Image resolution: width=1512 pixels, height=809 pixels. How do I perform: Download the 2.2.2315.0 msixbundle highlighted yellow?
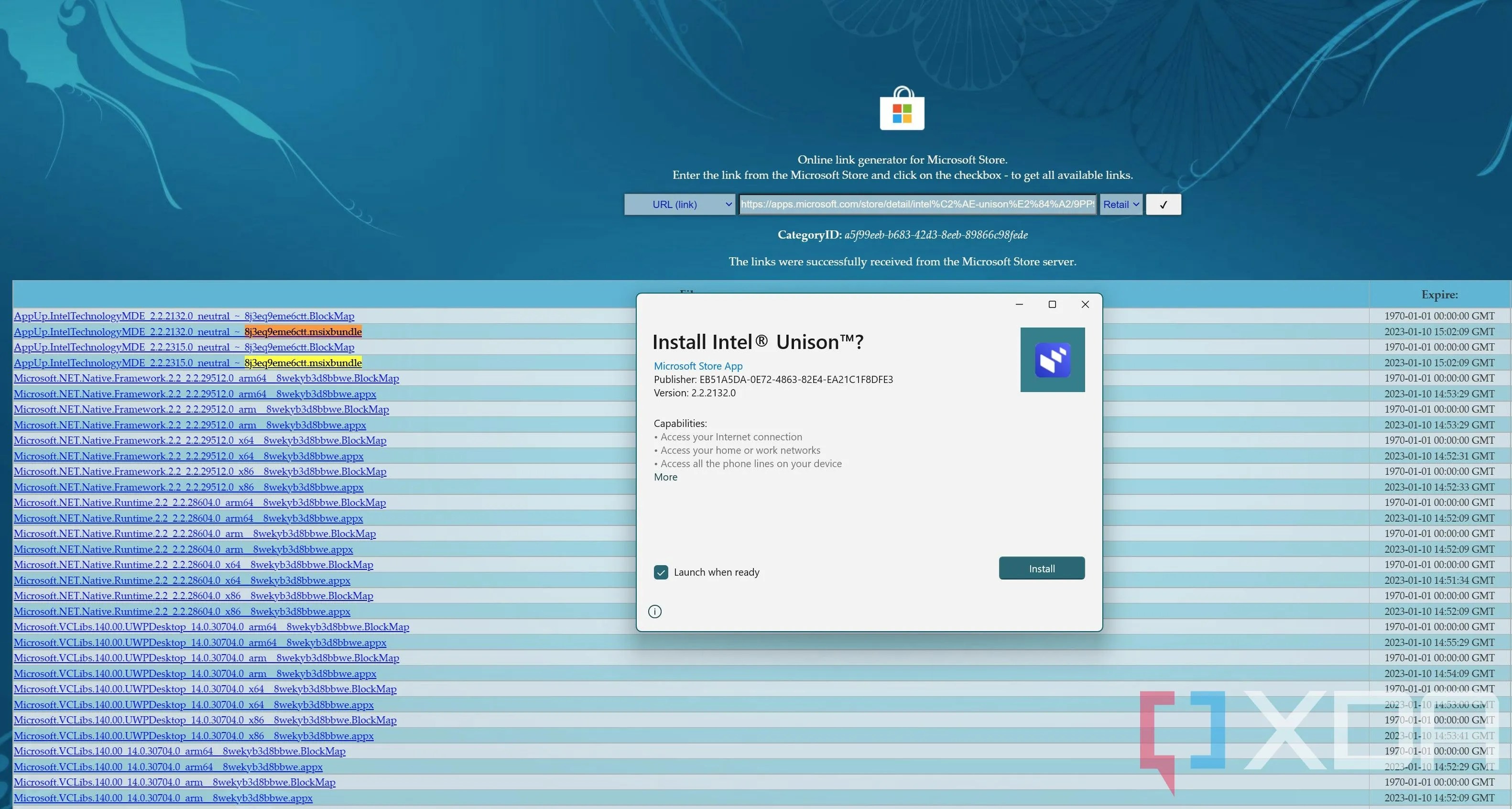(303, 363)
